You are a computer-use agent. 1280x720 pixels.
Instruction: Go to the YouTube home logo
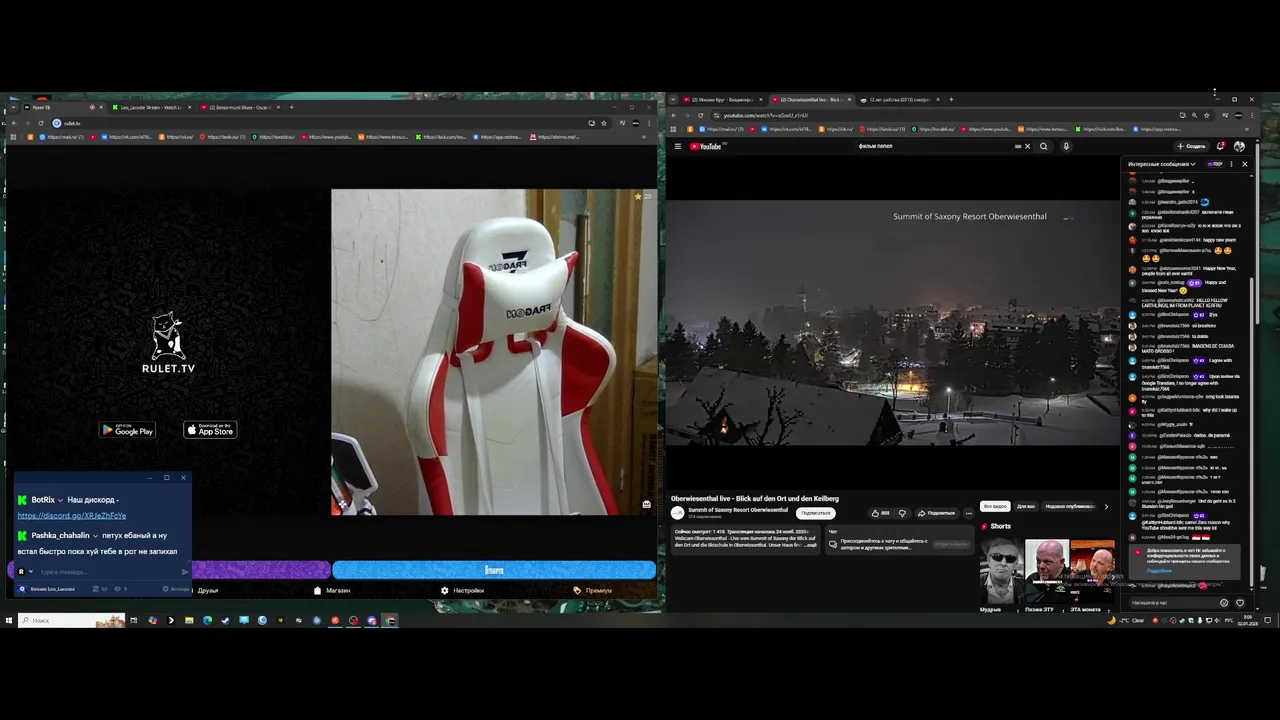pyautogui.click(x=707, y=146)
